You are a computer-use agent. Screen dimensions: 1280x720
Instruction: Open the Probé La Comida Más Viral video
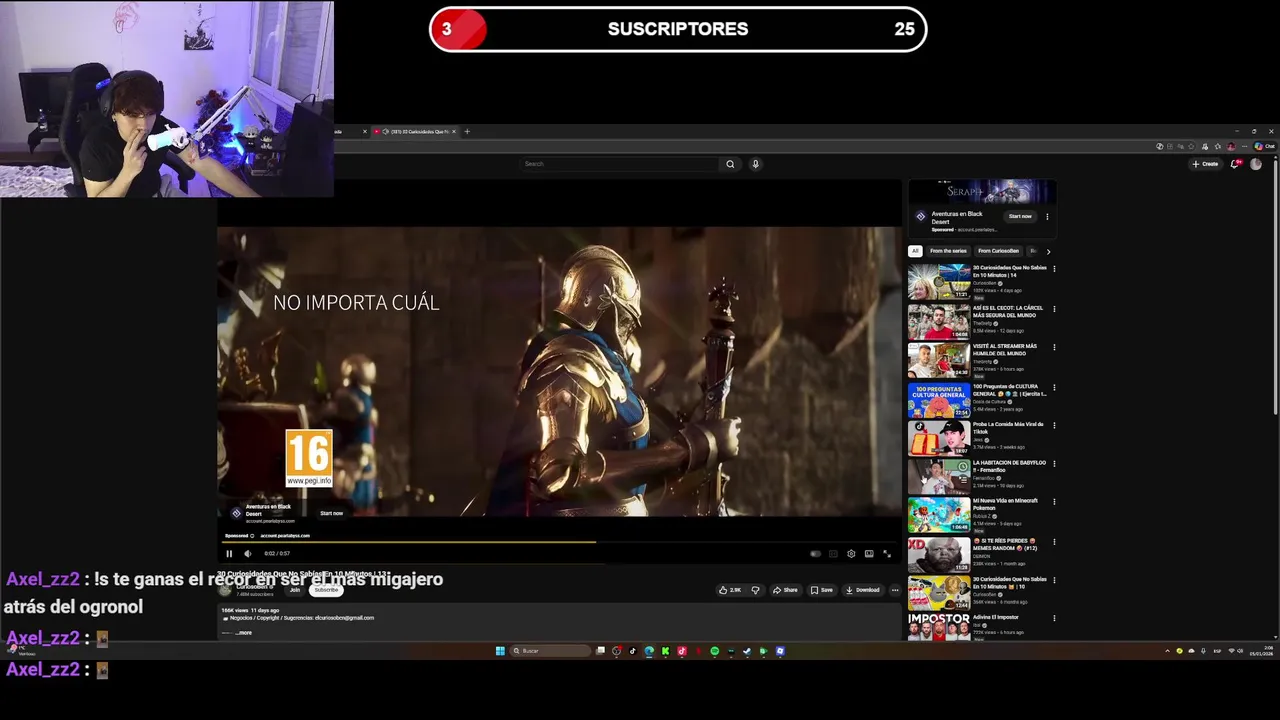click(939, 438)
